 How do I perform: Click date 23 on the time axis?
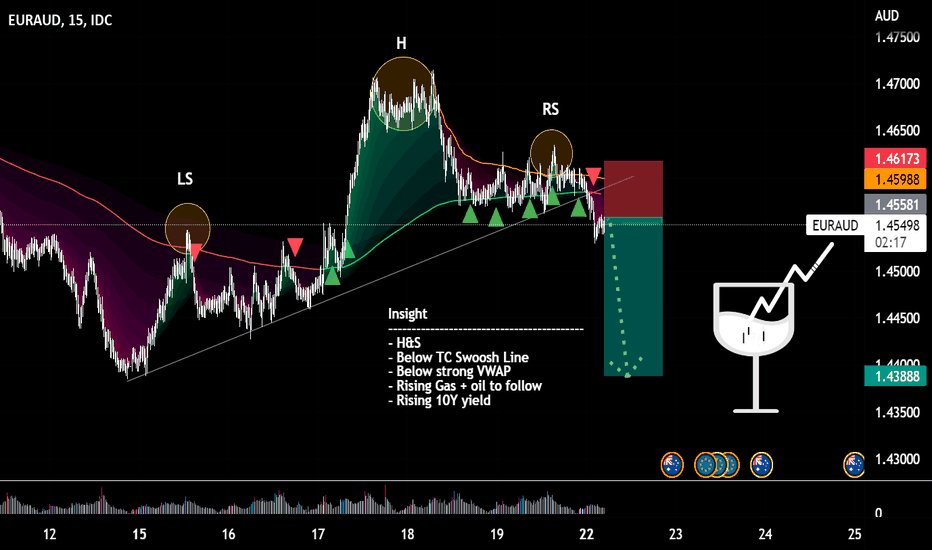(x=676, y=534)
